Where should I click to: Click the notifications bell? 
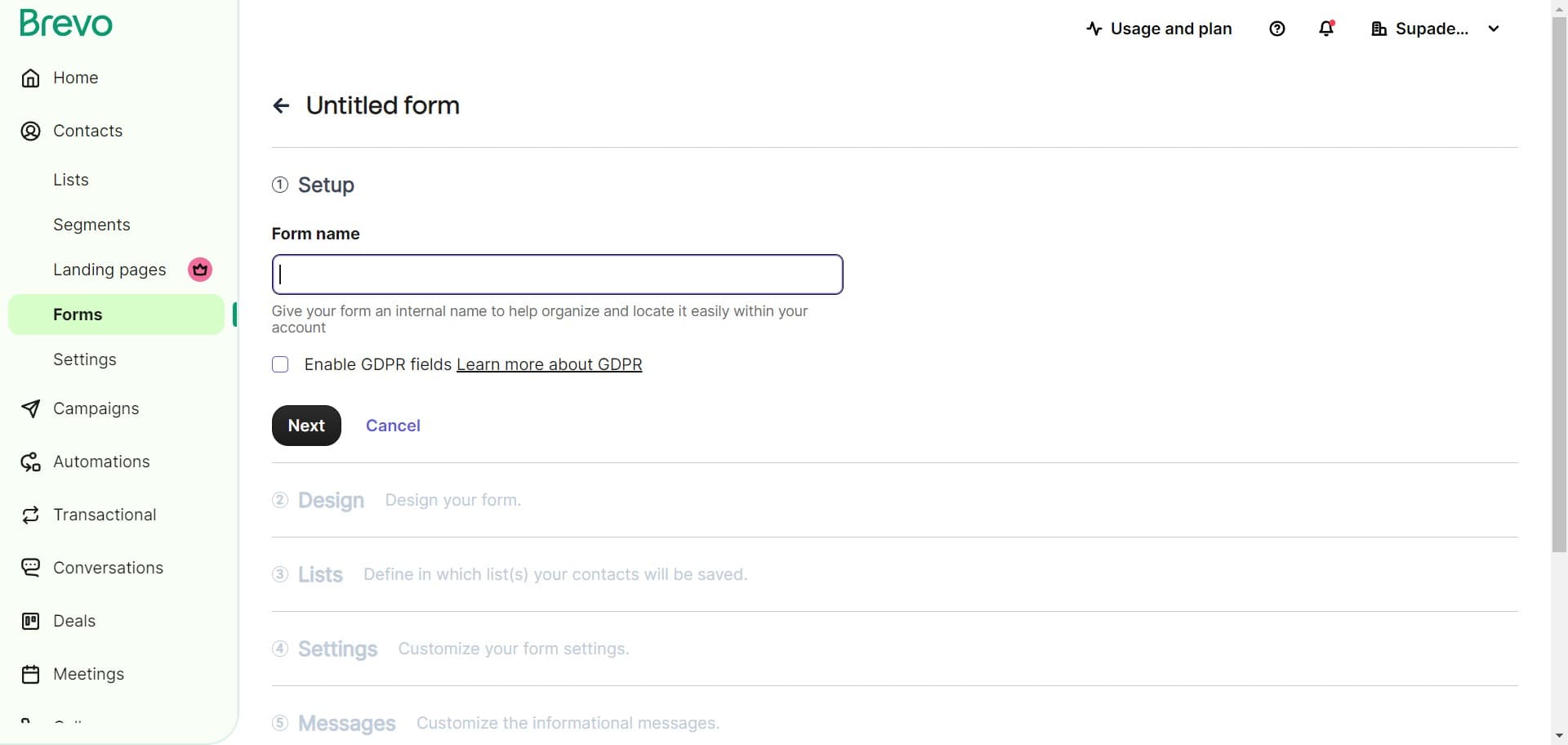point(1325,29)
